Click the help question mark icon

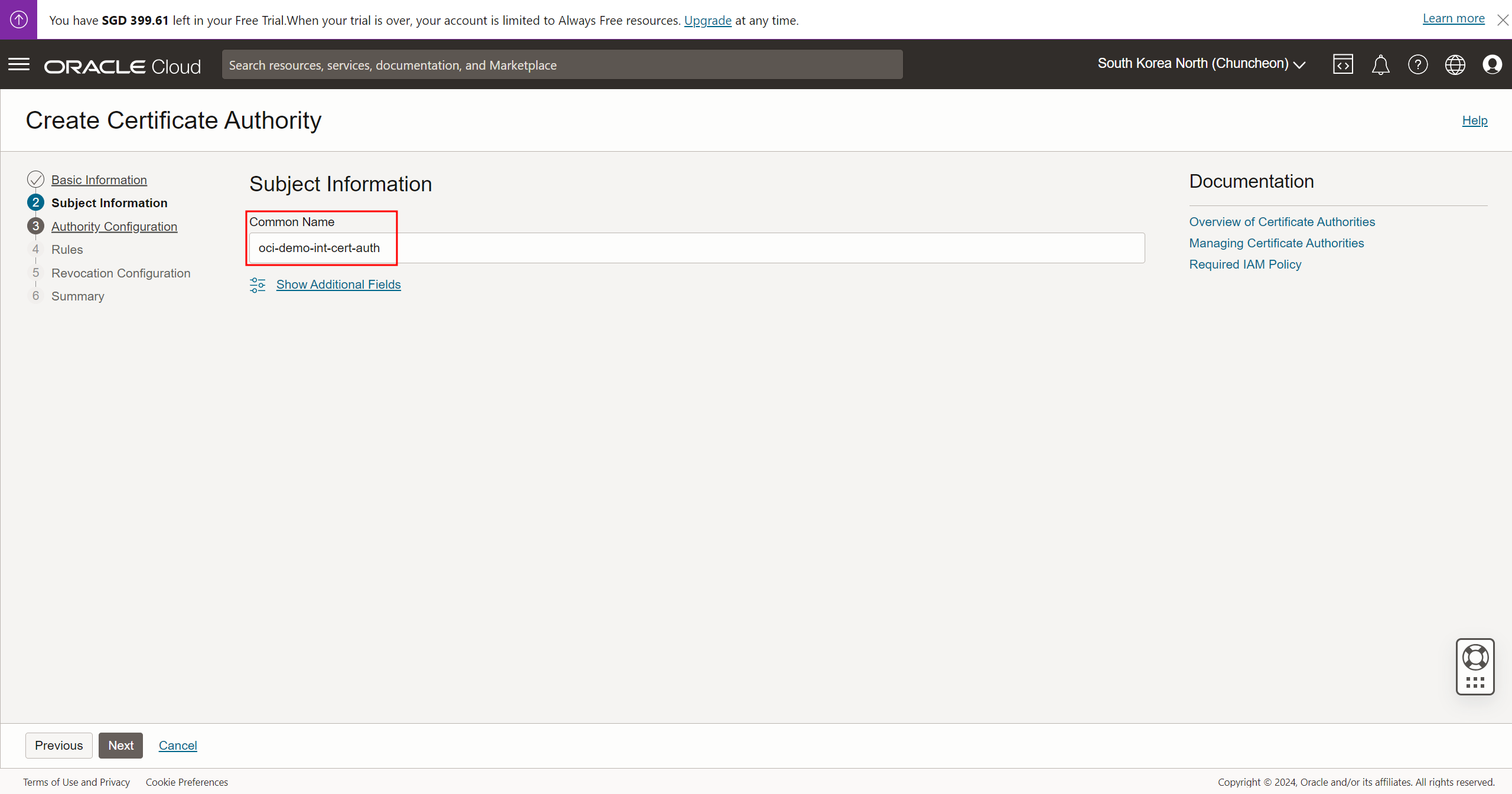pyautogui.click(x=1417, y=64)
